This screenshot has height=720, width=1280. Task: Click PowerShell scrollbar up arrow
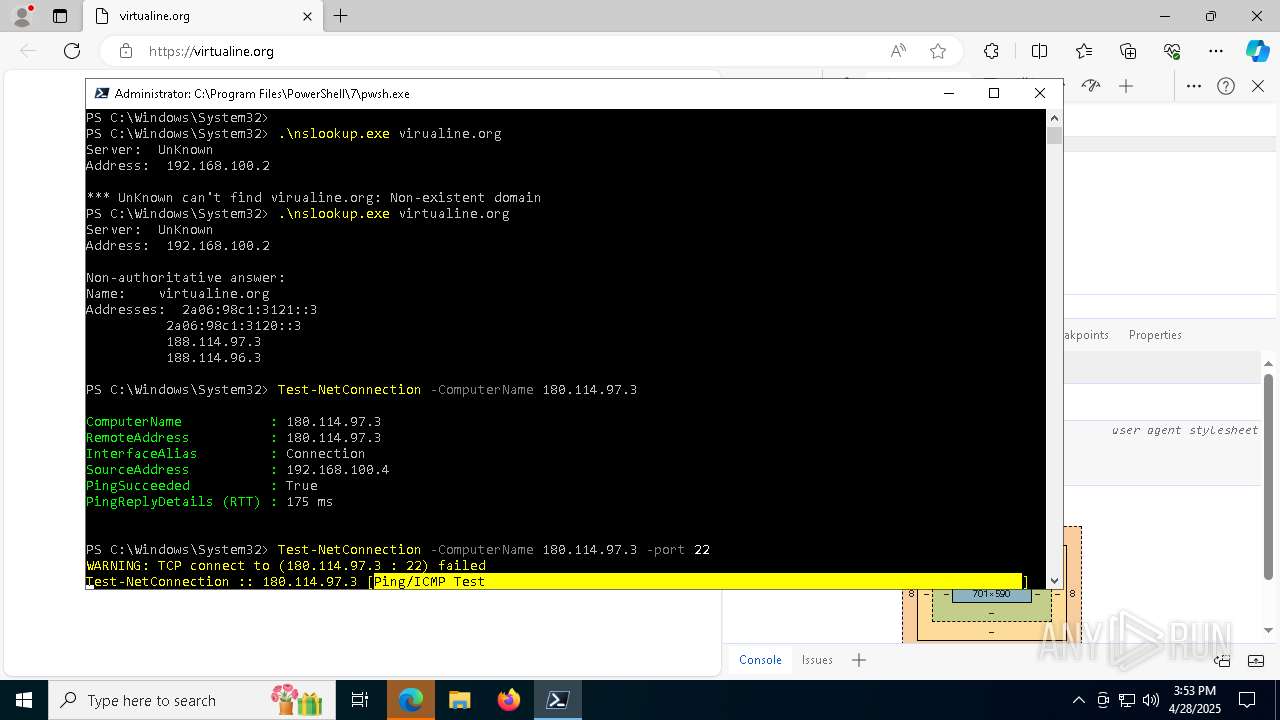[x=1054, y=118]
